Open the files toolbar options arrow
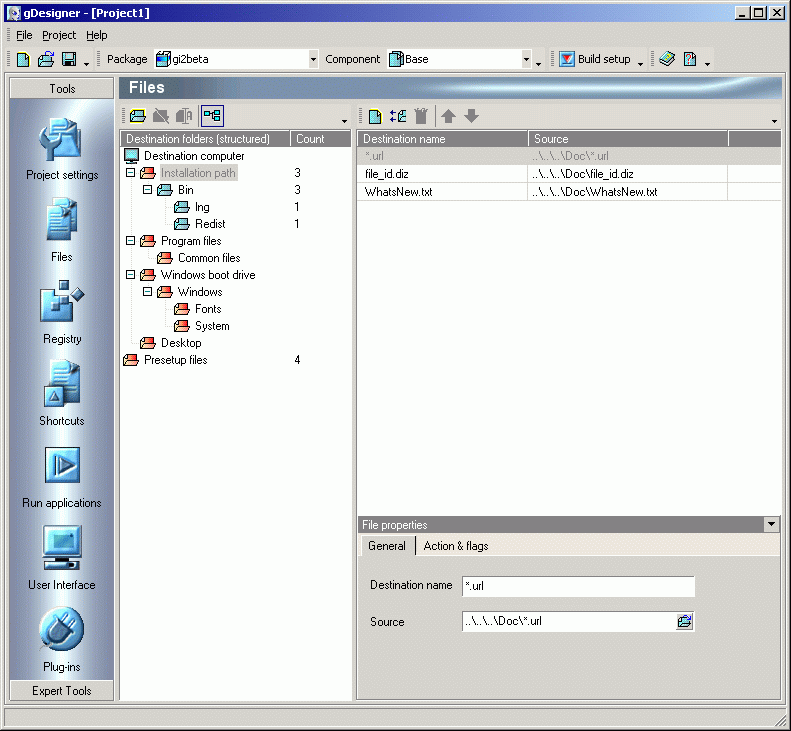 (774, 121)
